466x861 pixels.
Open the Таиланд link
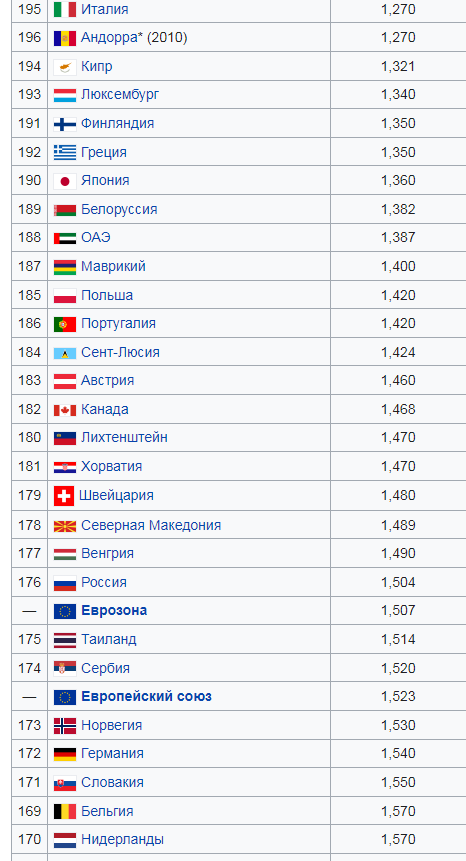pyautogui.click(x=109, y=640)
